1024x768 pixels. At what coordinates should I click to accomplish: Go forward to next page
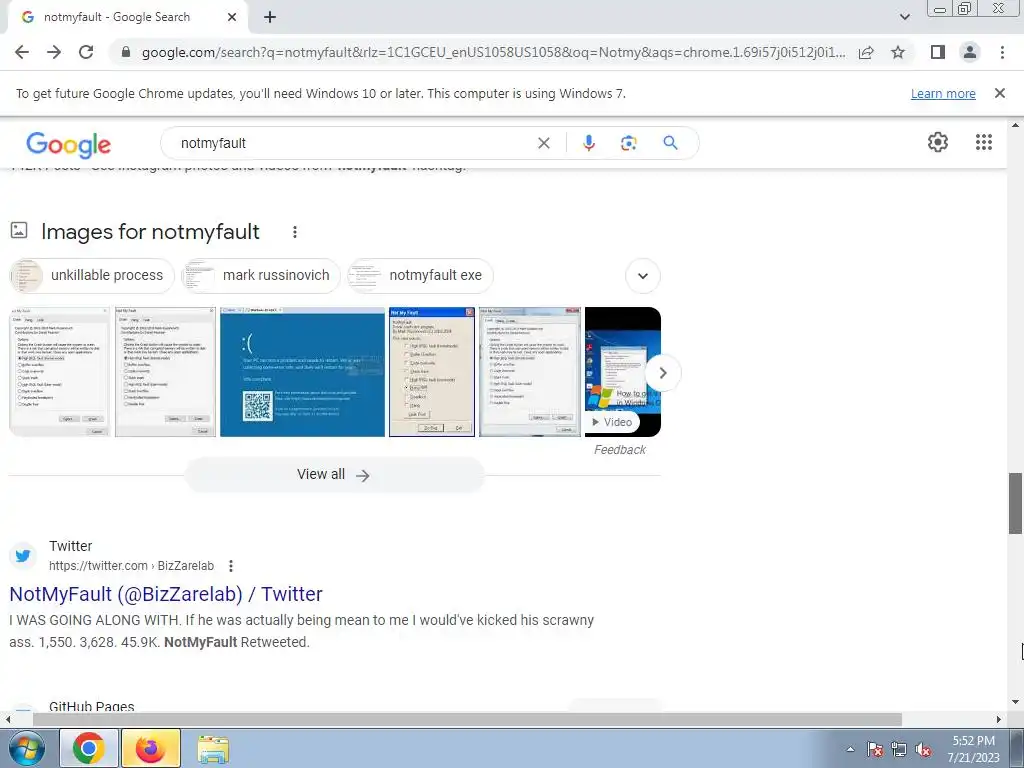pyautogui.click(x=54, y=52)
